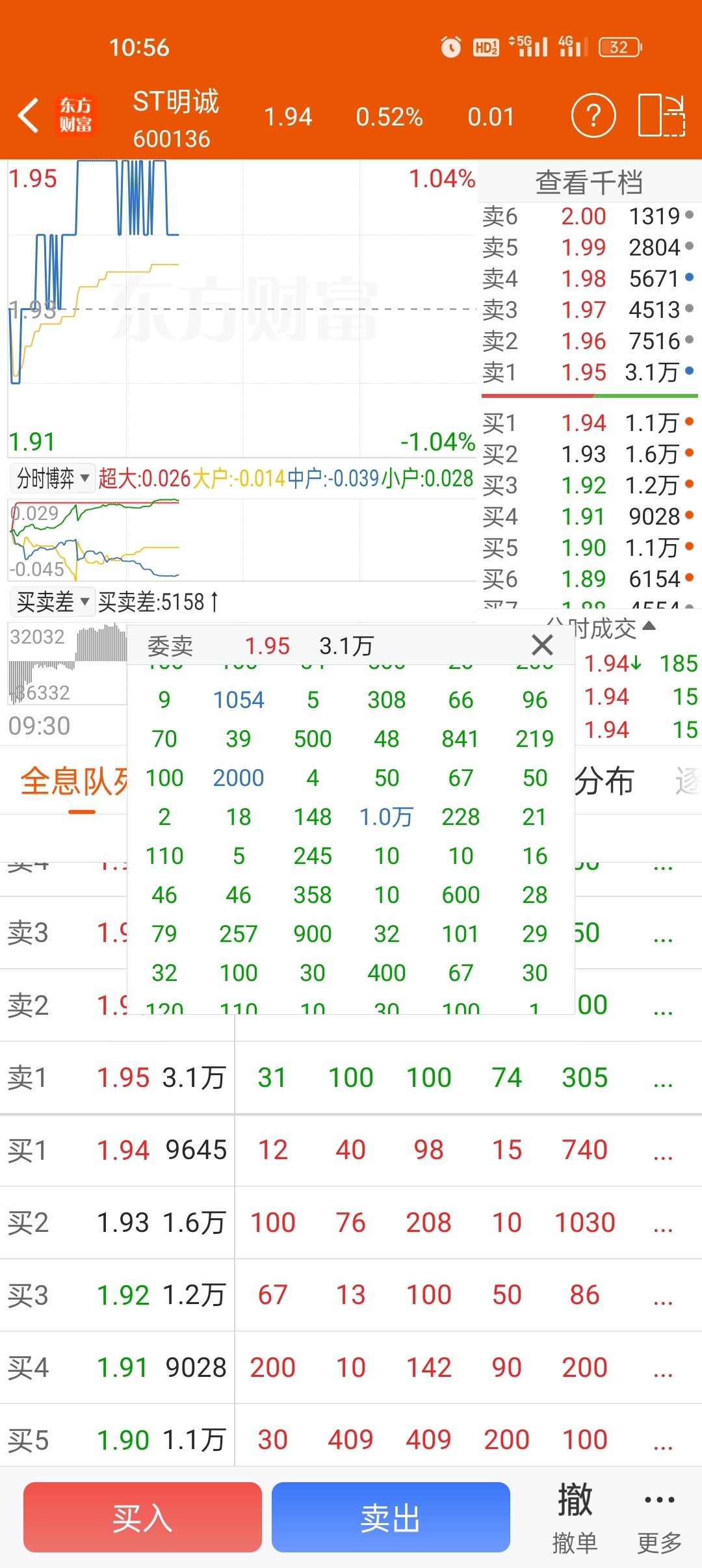Tap the 买4 1.91 9028 sidebar row
Screen dimensions: 702x1568
[588, 516]
